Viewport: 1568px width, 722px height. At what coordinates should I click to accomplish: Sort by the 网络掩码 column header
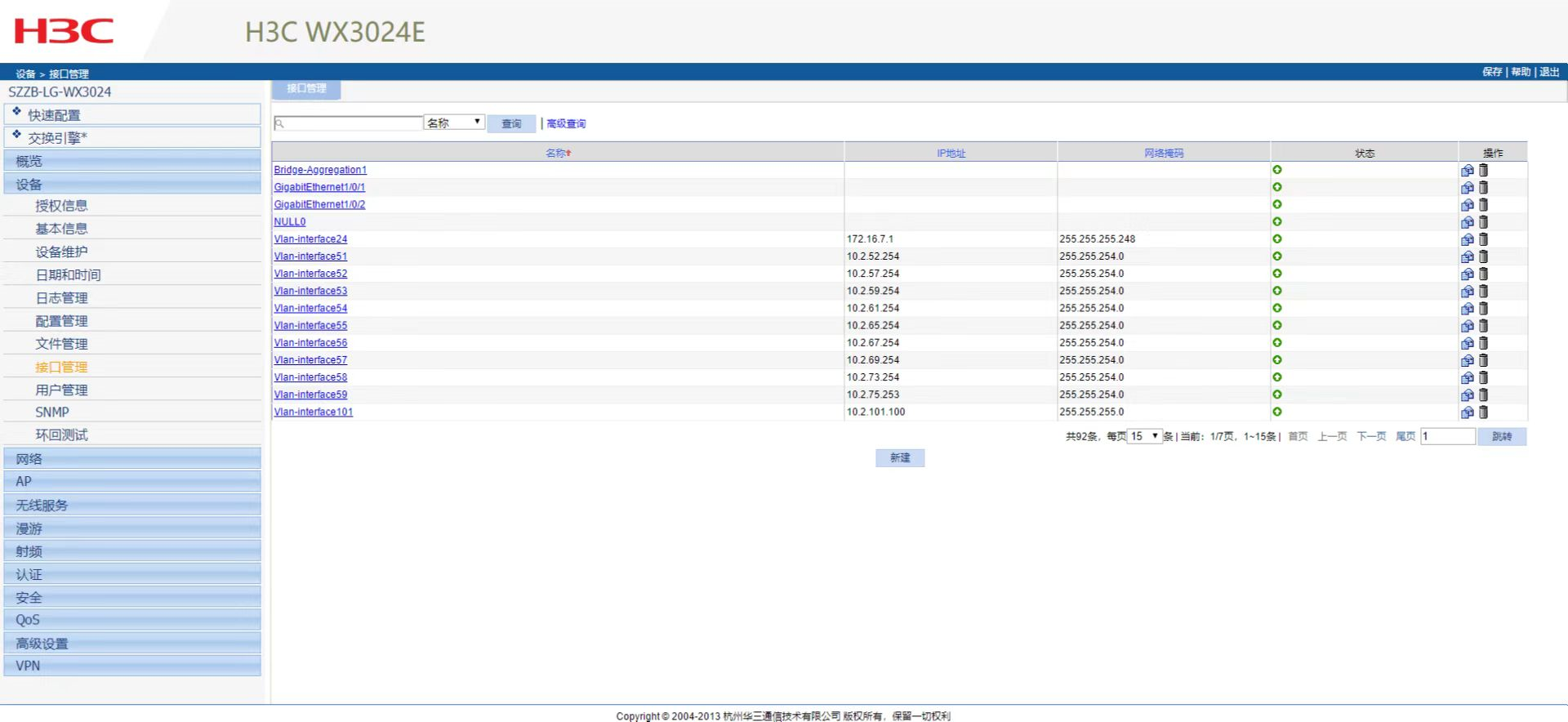(x=1164, y=153)
